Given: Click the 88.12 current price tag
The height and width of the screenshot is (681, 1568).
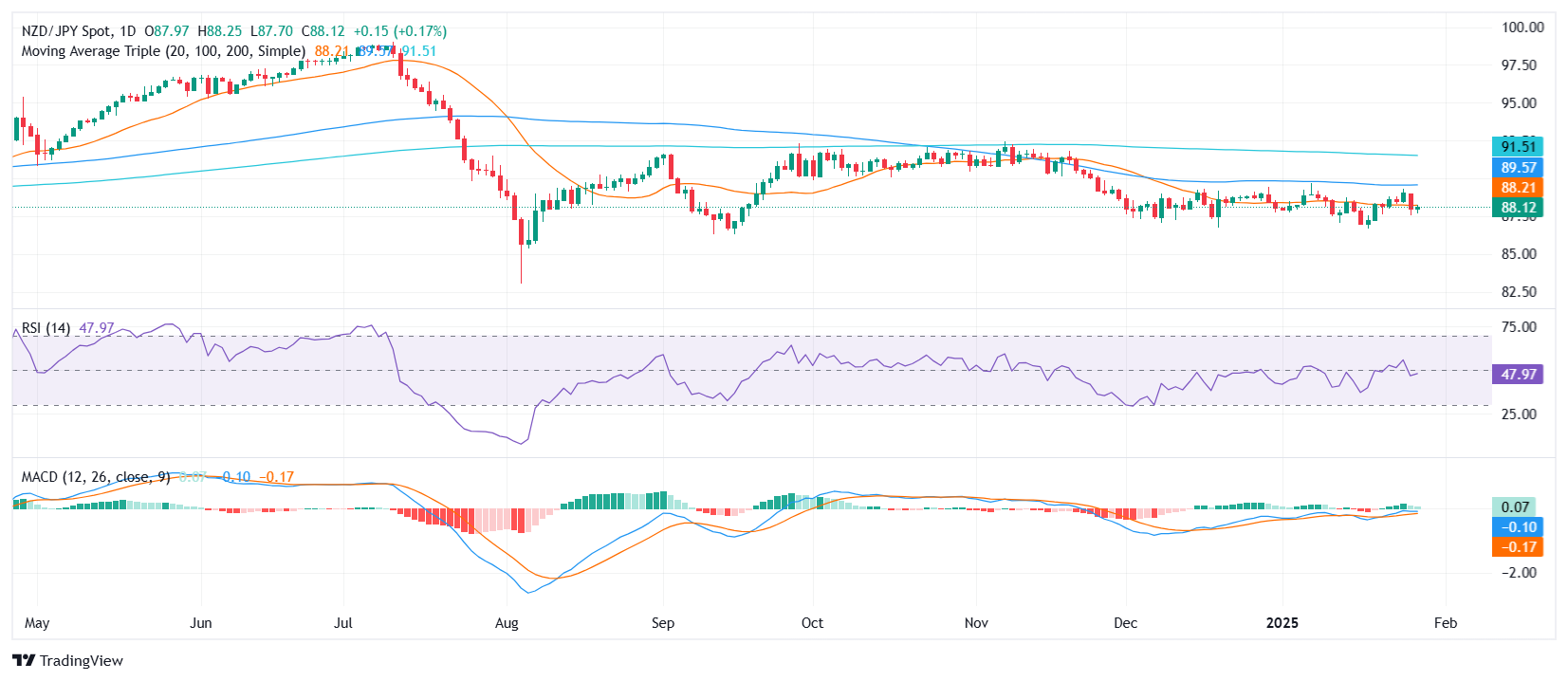Looking at the screenshot, I should (1518, 208).
